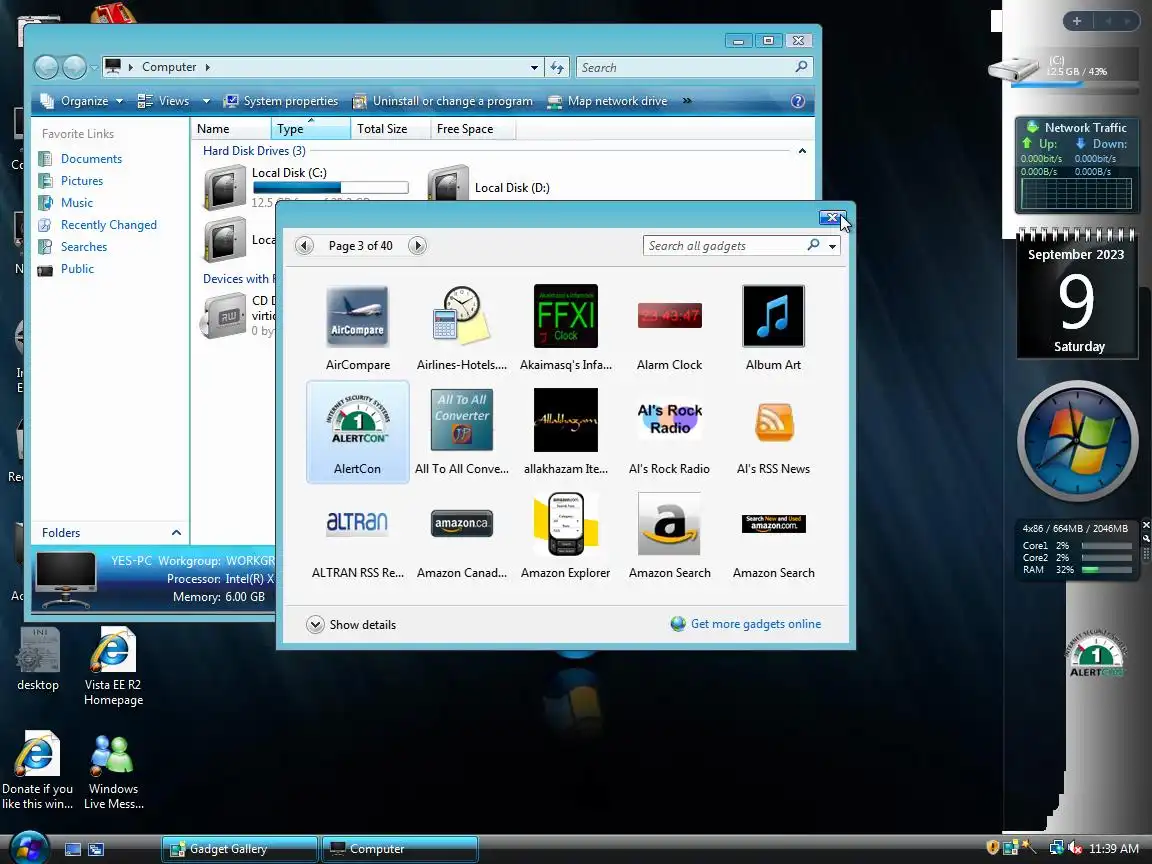The height and width of the screenshot is (864, 1152).
Task: Refresh the Computer window
Action: 558,68
